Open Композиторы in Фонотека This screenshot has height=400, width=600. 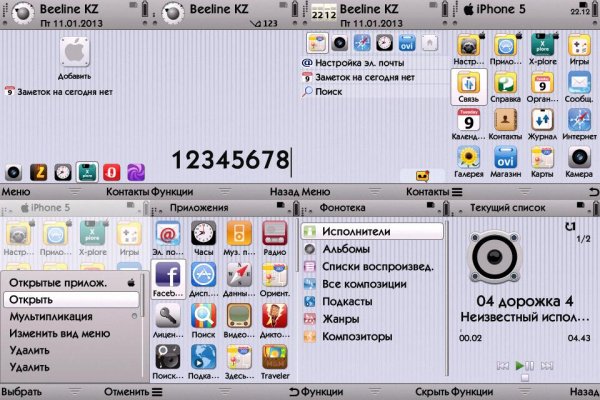372,336
